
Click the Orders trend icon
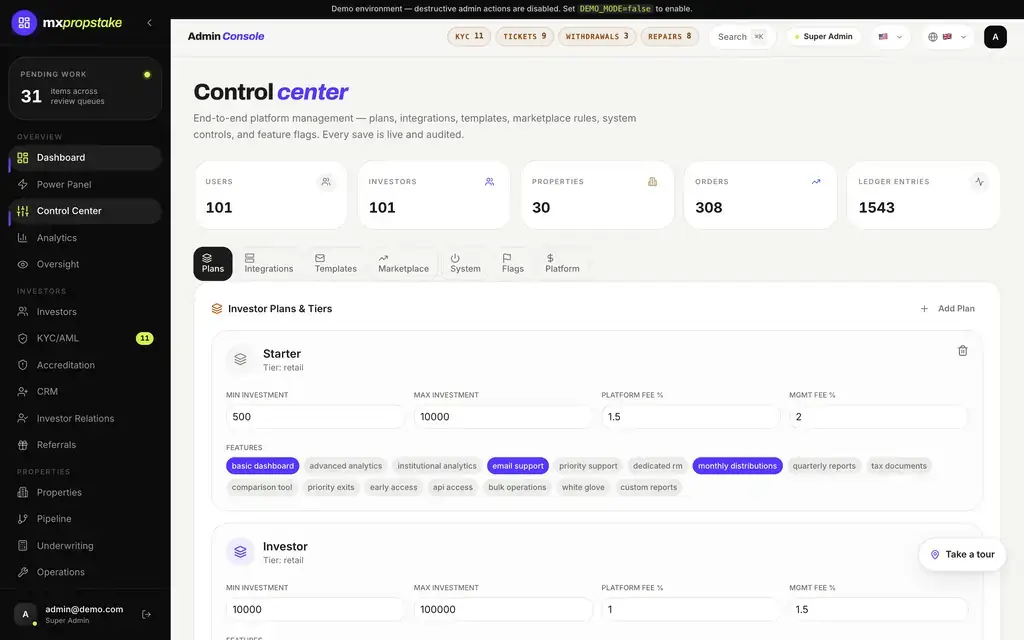[x=816, y=182]
